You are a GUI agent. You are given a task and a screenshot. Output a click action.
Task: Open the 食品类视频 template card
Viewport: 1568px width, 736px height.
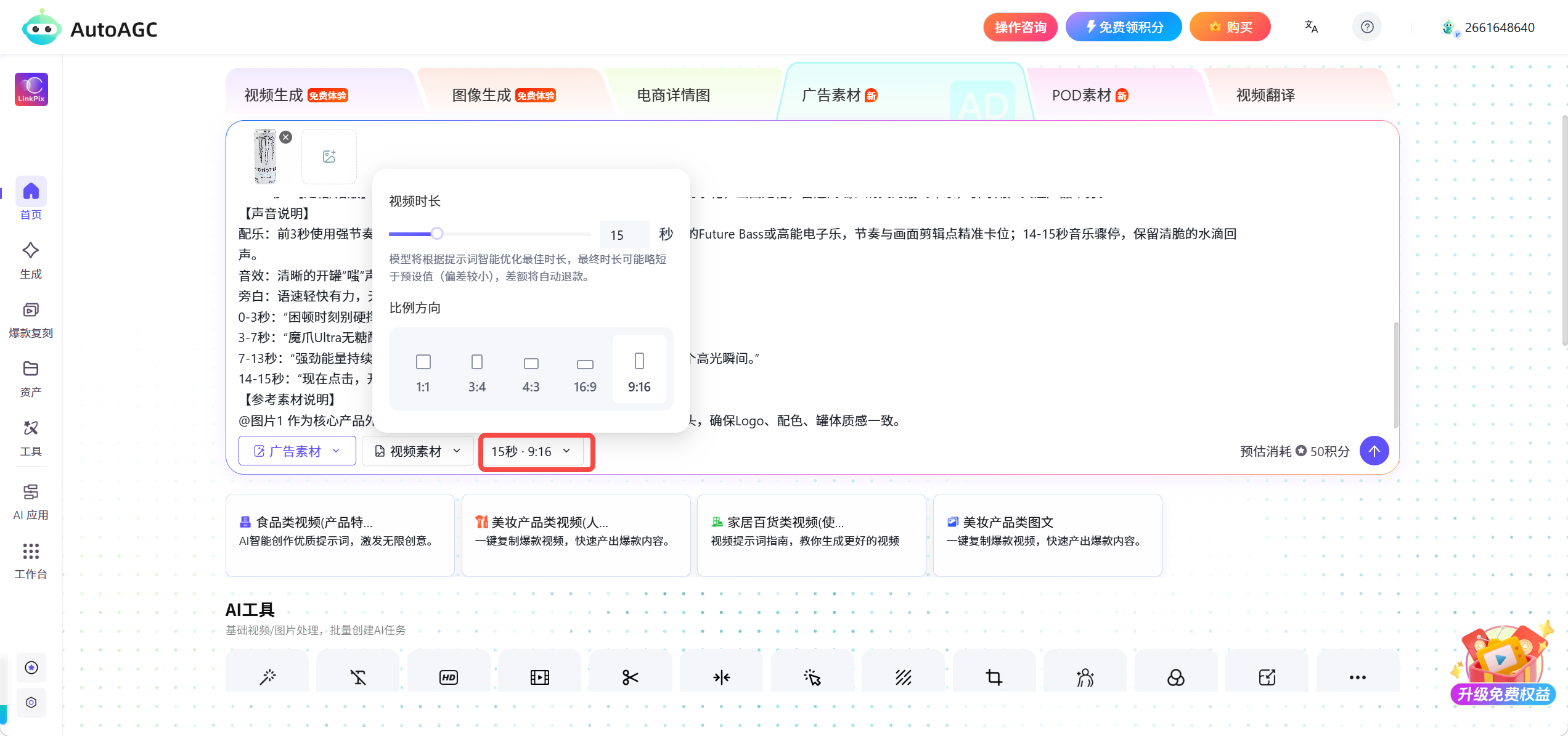(340, 535)
